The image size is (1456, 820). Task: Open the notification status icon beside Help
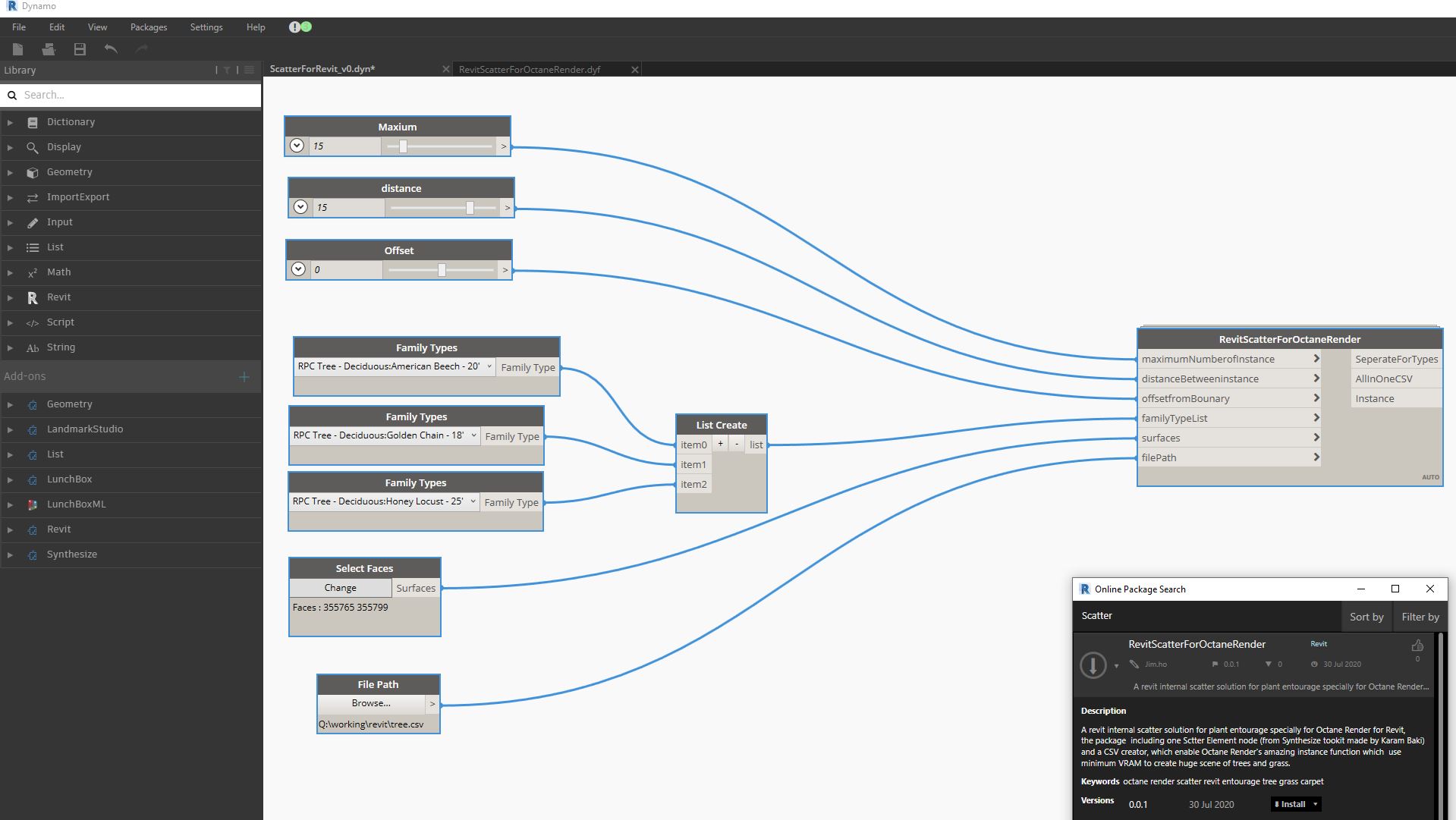pos(300,27)
